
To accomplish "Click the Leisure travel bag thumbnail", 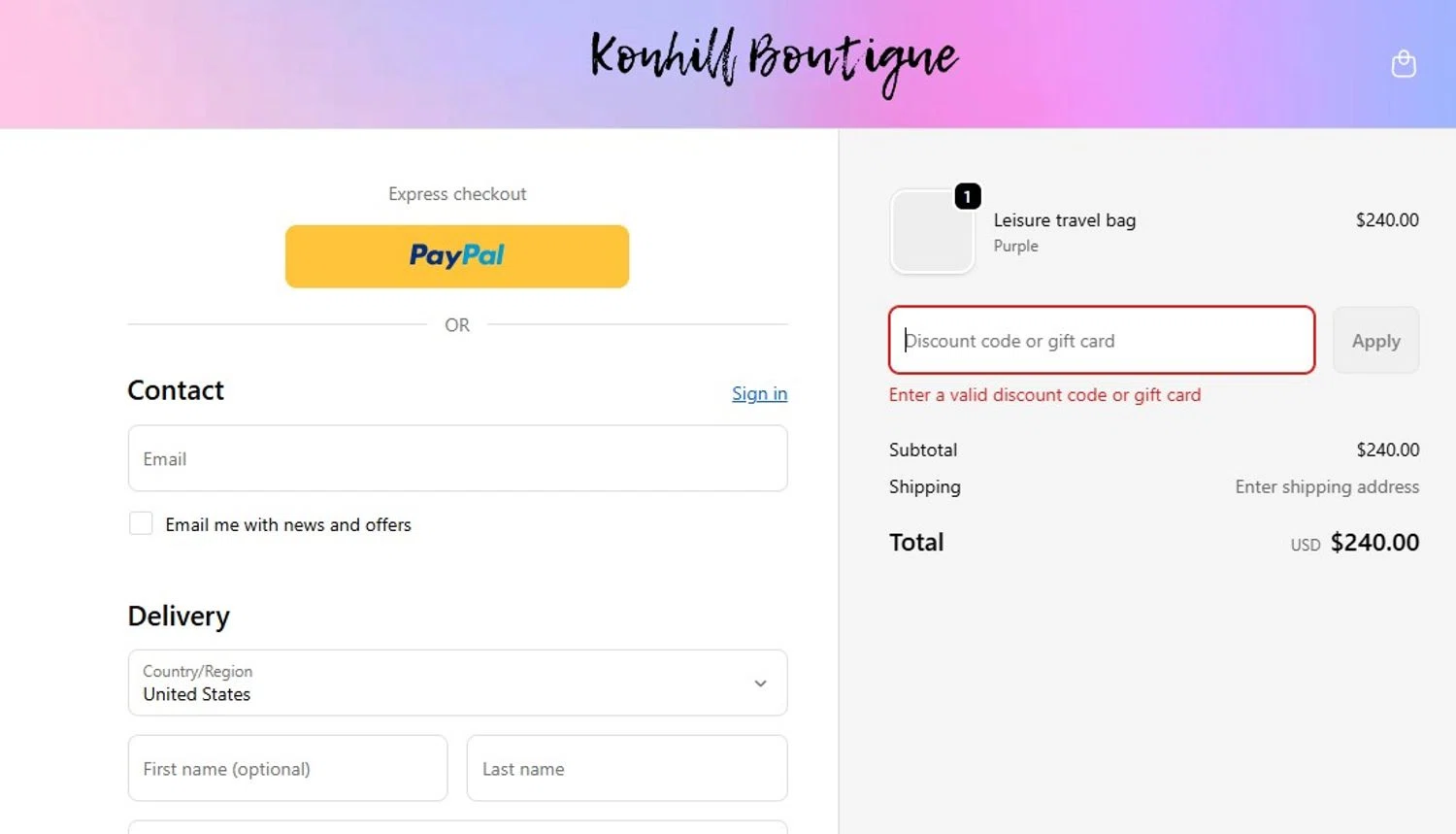I will pyautogui.click(x=932, y=233).
